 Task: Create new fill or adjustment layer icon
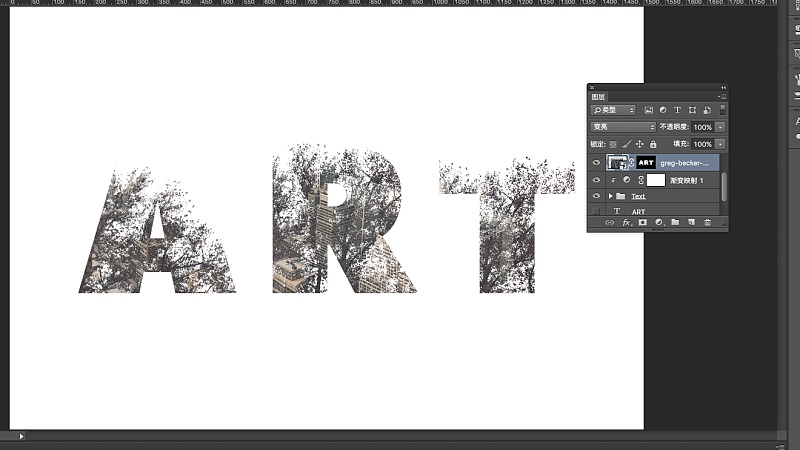(x=659, y=222)
